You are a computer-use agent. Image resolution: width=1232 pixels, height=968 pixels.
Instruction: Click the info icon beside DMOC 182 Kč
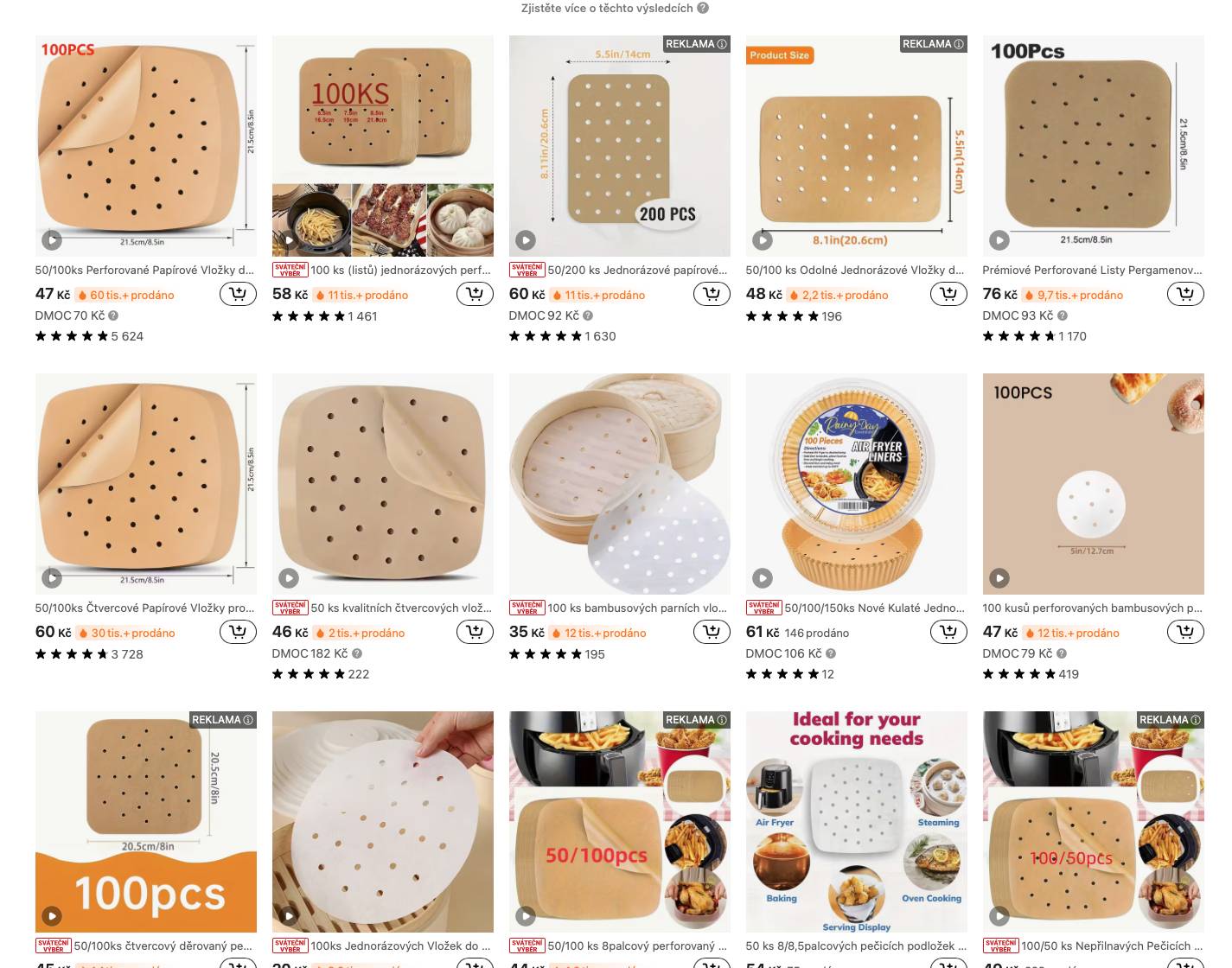point(357,653)
